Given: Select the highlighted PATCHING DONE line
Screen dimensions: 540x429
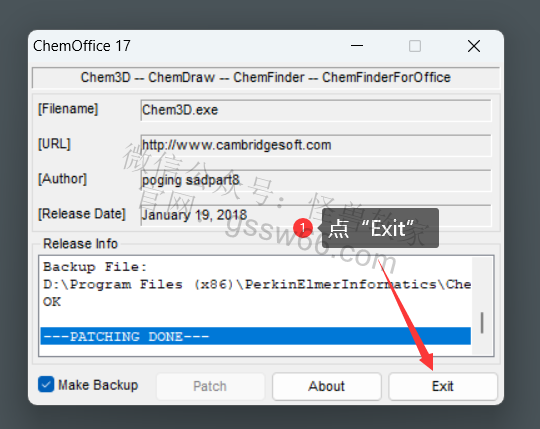Looking at the screenshot, I should tap(256, 336).
